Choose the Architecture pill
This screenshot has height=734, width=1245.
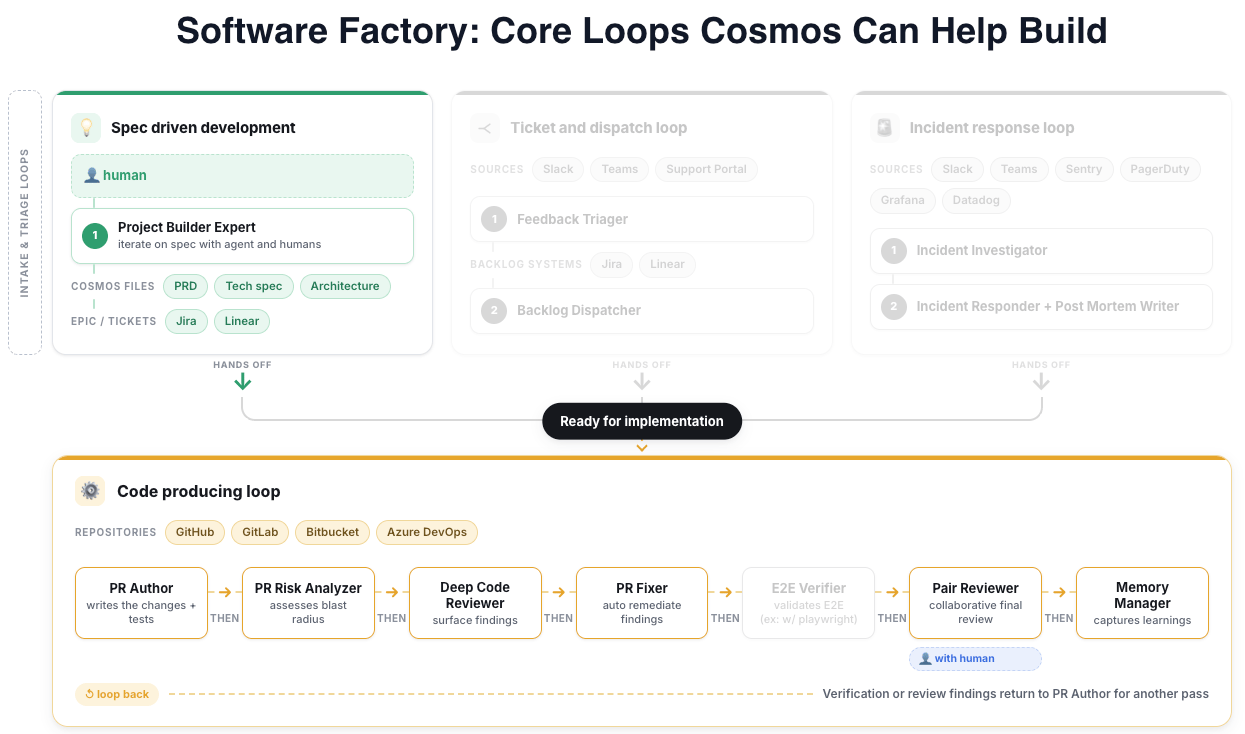point(345,286)
